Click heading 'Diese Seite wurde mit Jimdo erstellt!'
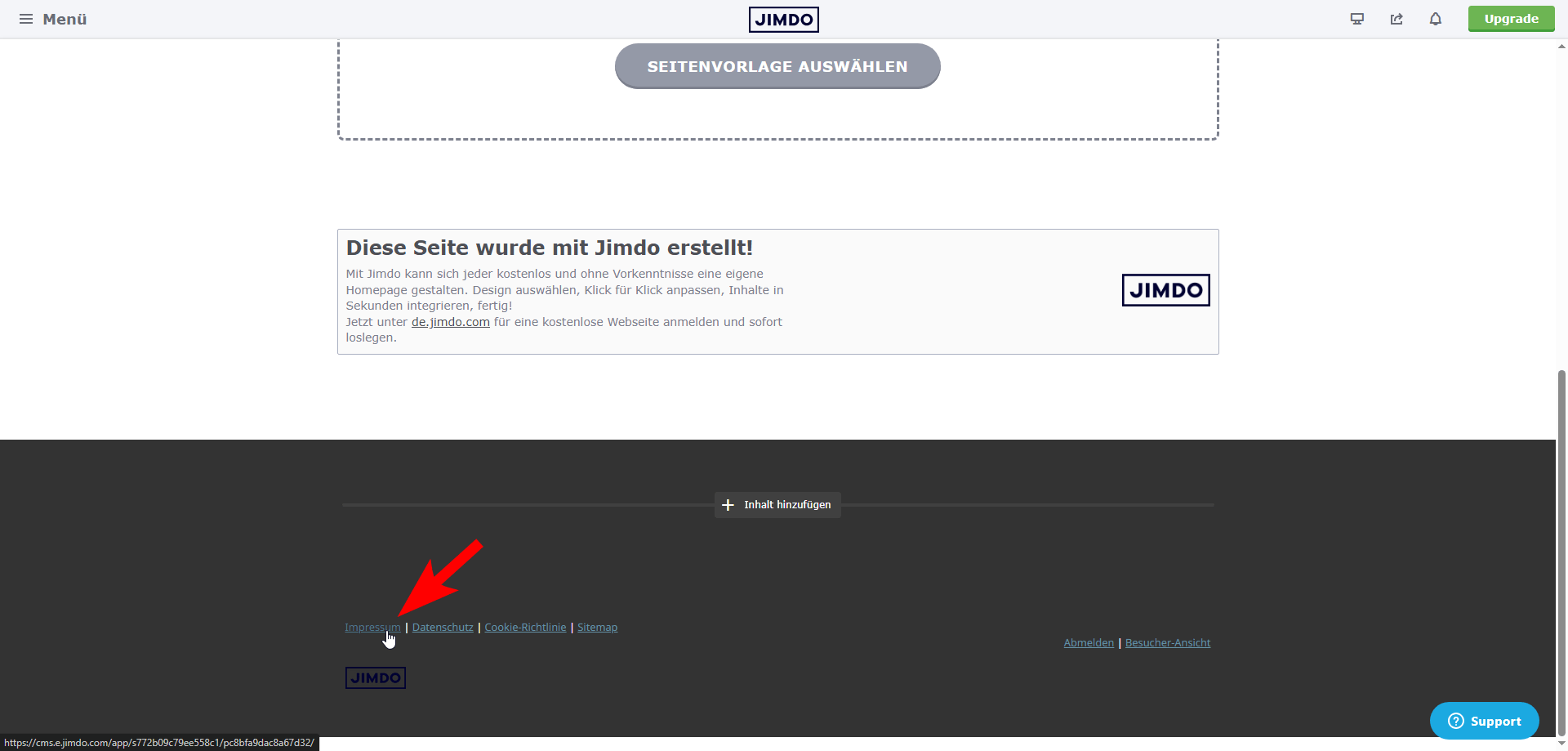This screenshot has width=1568, height=751. pos(550,248)
